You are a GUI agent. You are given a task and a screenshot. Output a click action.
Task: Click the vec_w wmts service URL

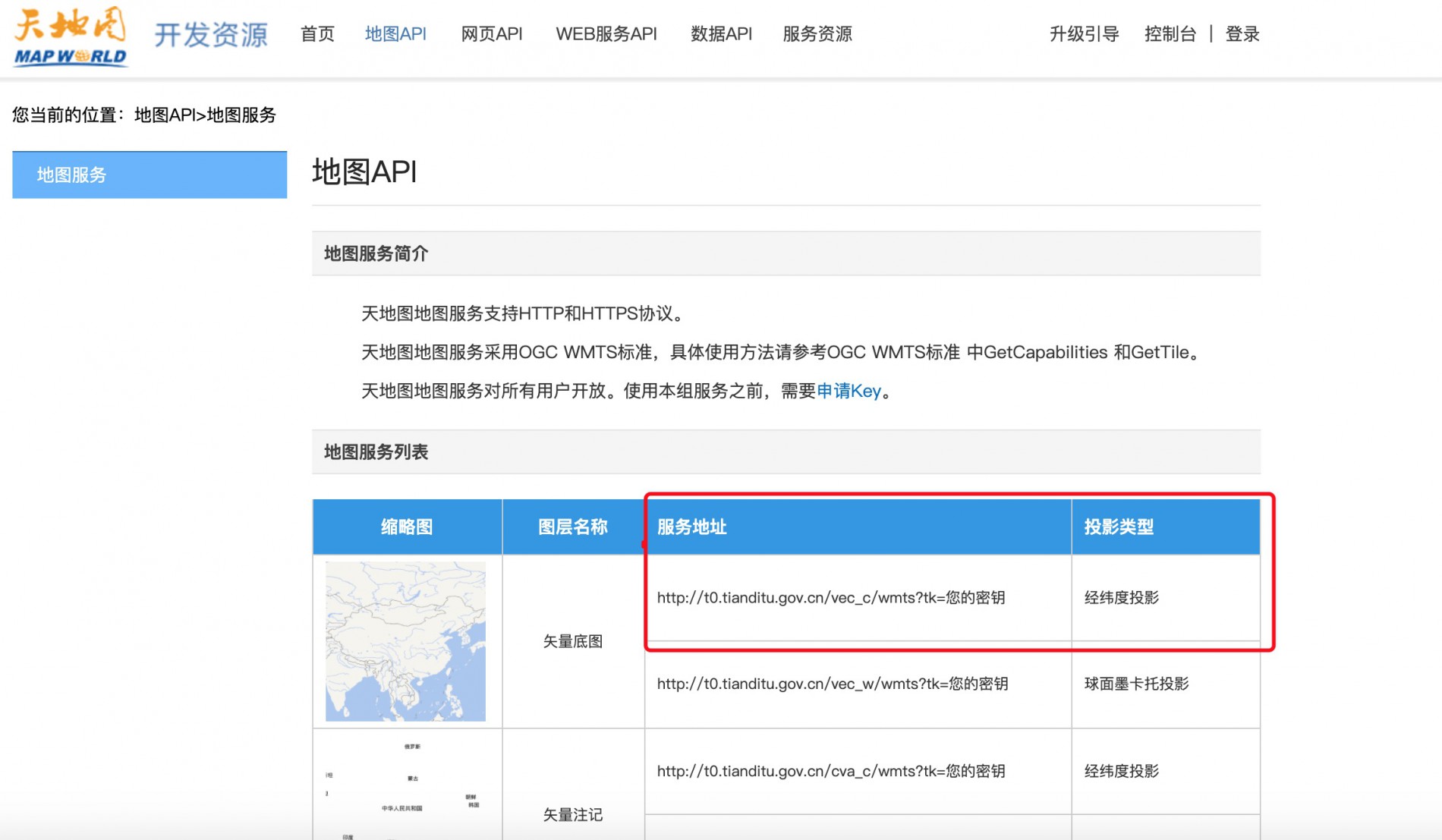coord(833,684)
